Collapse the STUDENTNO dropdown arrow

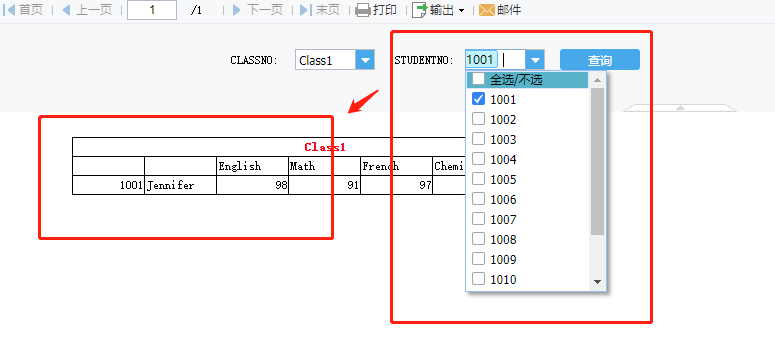pyautogui.click(x=535, y=60)
